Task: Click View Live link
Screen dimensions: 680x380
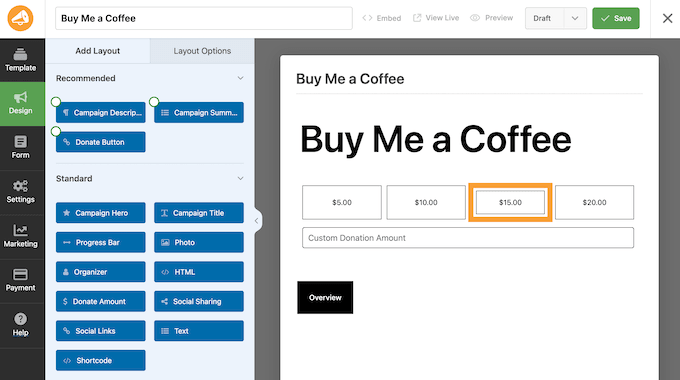Action: coord(436,18)
